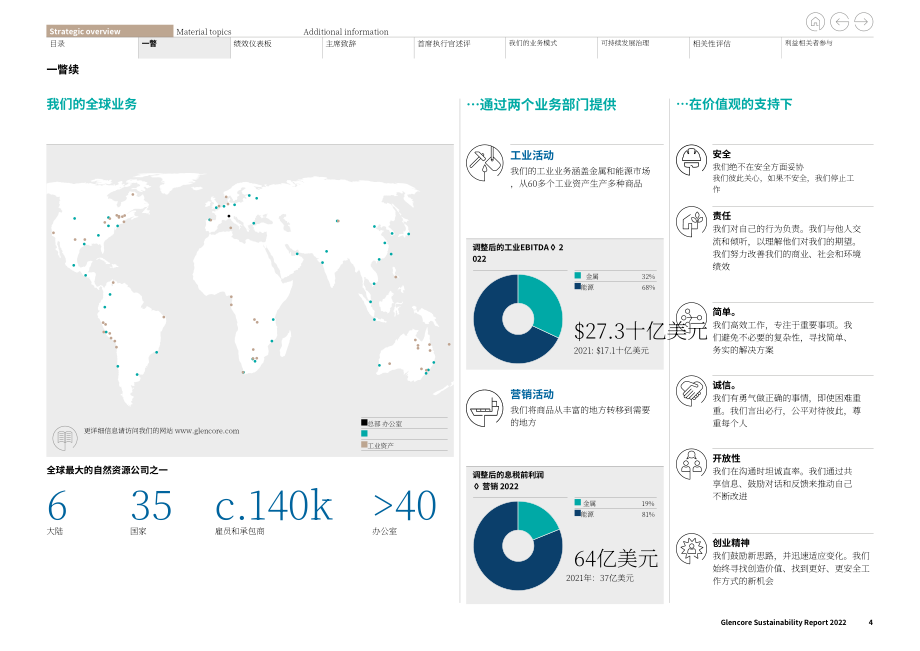Click the 我们的全球业务 heading
The image size is (920, 651).
point(92,104)
